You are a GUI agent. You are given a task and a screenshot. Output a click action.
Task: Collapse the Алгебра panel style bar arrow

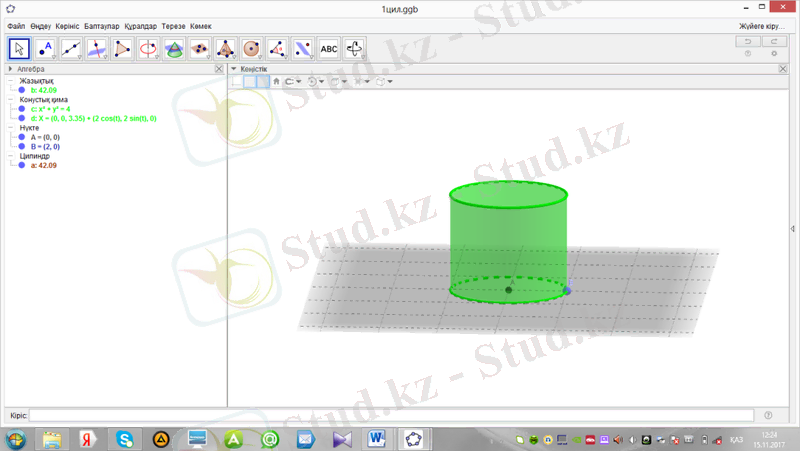pyautogui.click(x=10, y=69)
